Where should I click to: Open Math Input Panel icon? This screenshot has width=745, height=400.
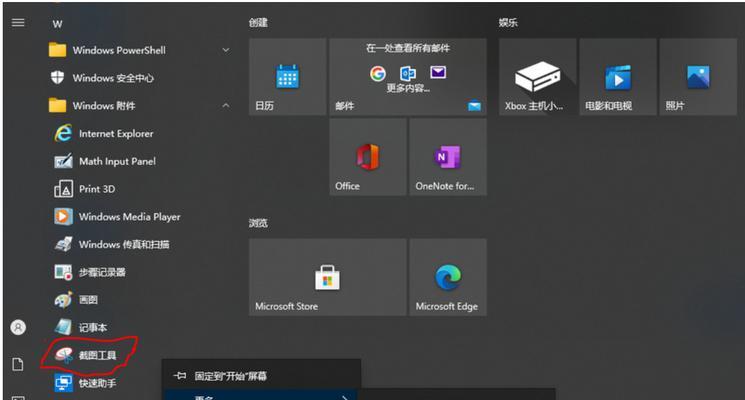pyautogui.click(x=63, y=161)
